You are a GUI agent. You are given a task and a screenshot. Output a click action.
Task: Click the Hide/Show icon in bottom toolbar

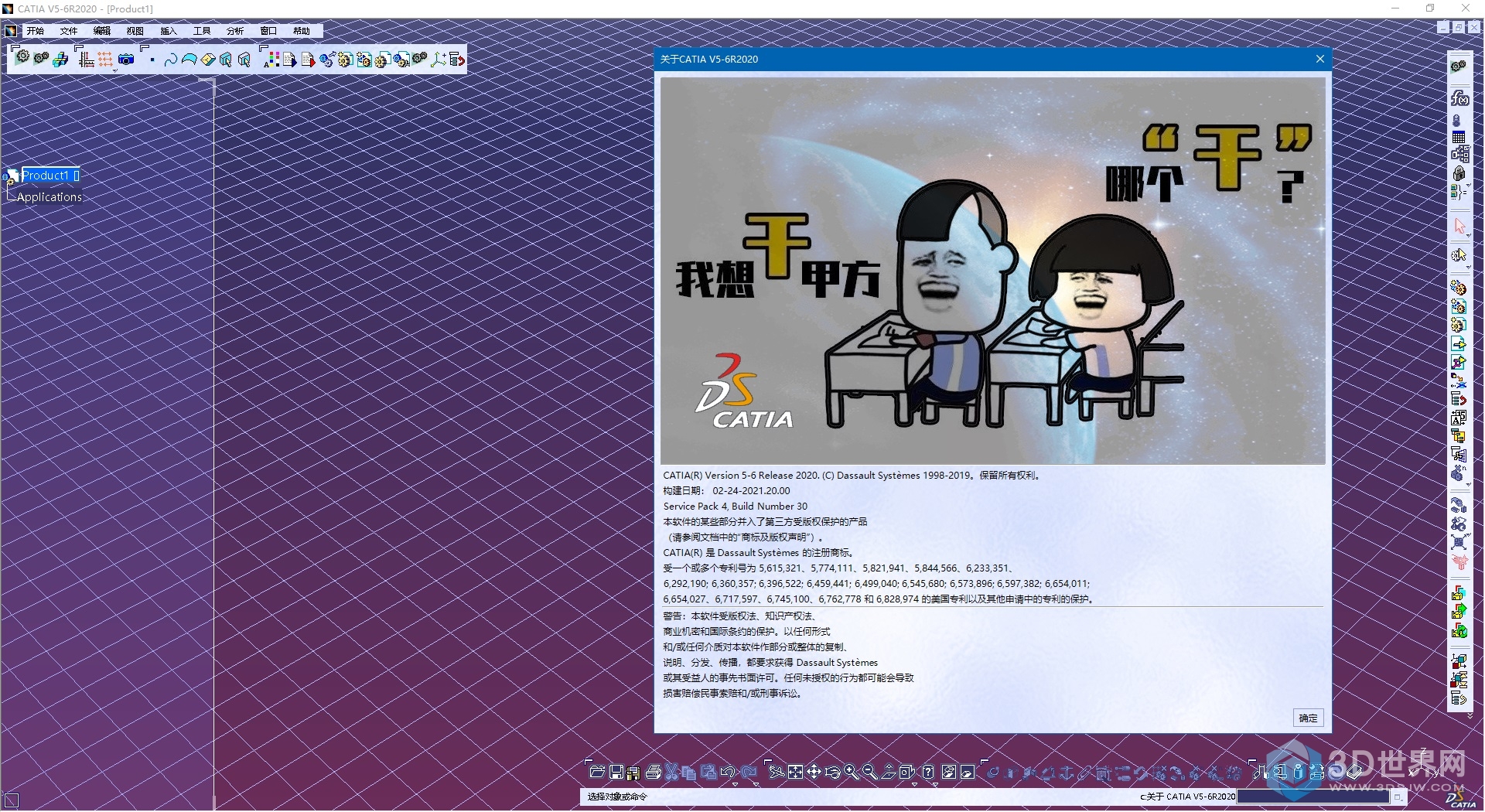[x=949, y=772]
